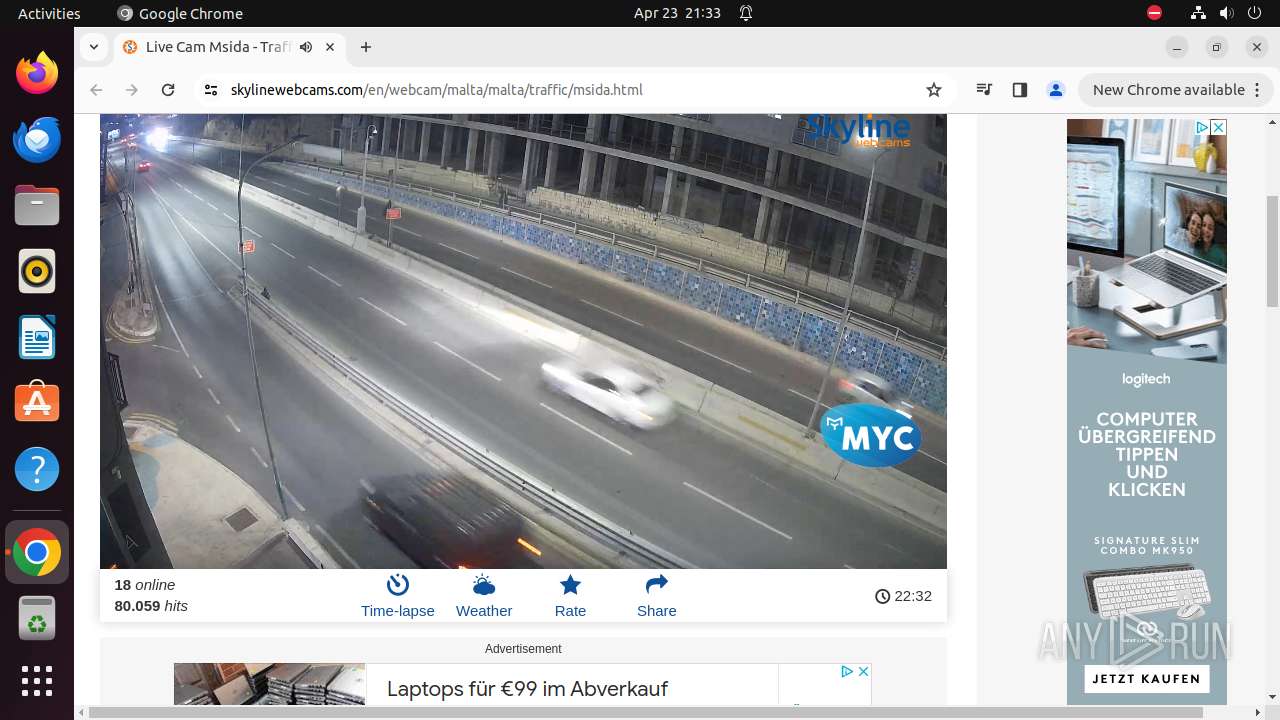The width and height of the screenshot is (1280, 720).
Task: Mute the Live Cam Msida tab audio
Action: point(306,47)
